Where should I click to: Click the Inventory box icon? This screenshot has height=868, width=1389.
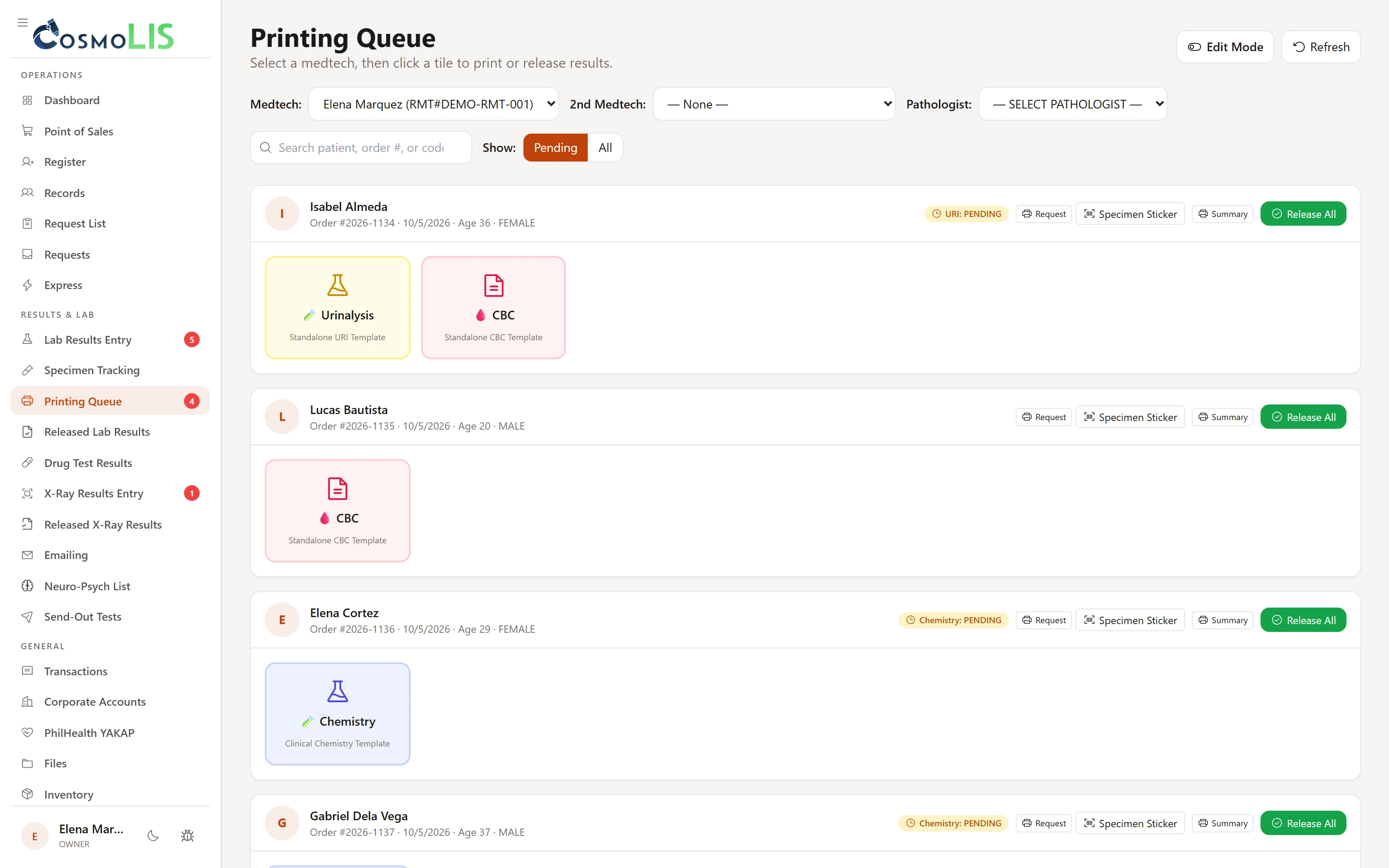point(27,794)
